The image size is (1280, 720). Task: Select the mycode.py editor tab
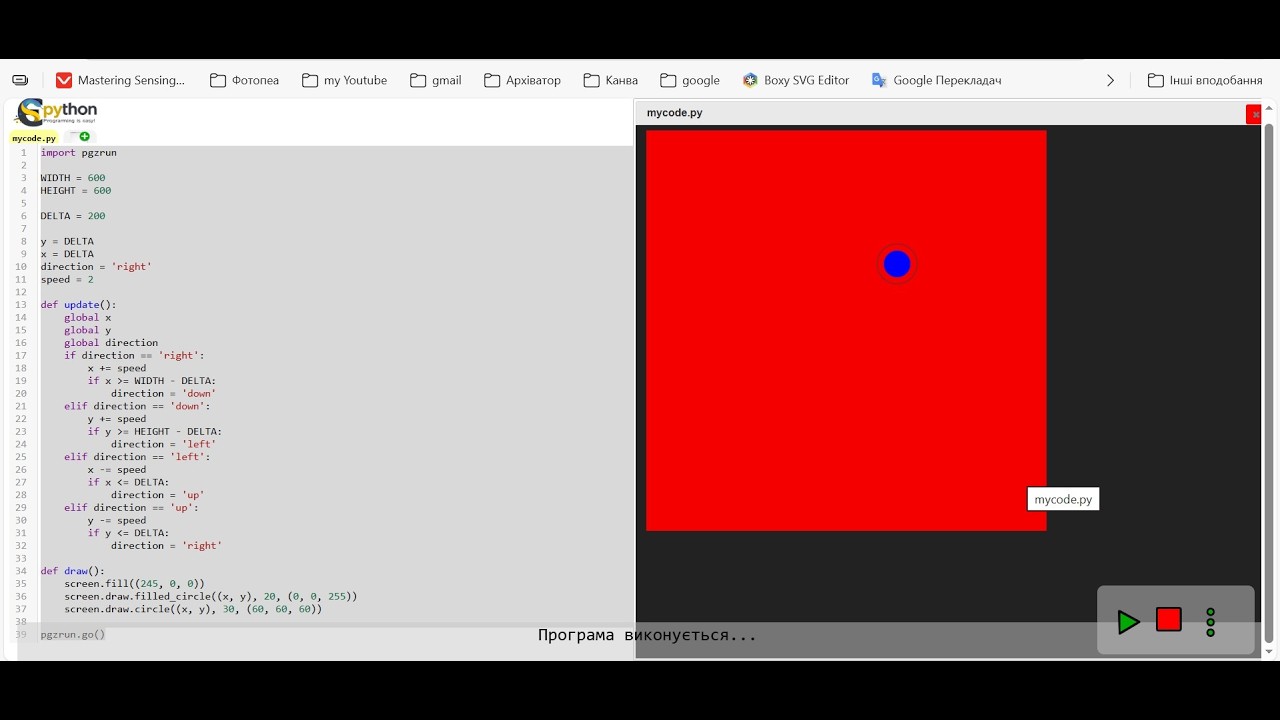coord(34,138)
